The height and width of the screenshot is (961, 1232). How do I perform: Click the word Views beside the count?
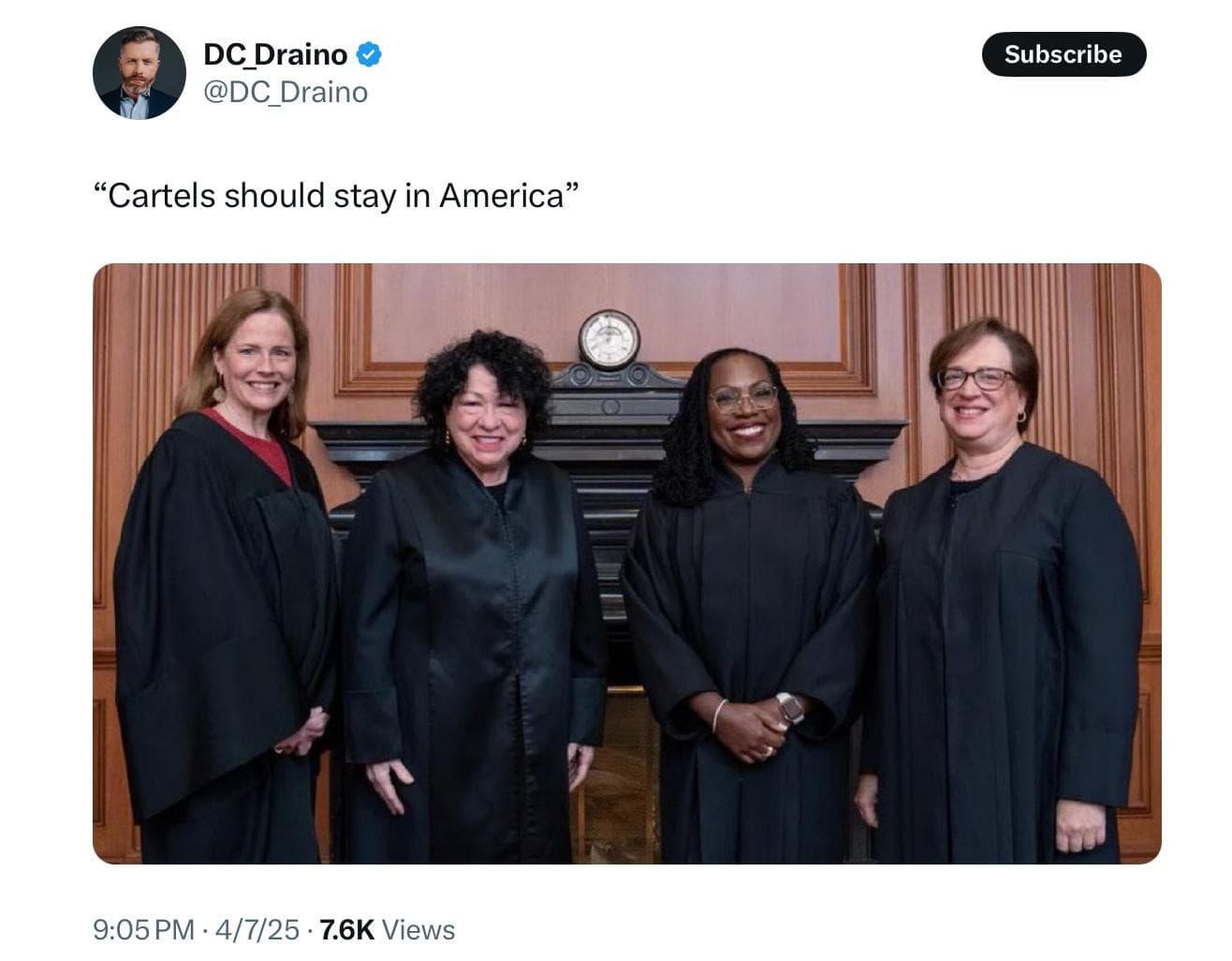418,930
